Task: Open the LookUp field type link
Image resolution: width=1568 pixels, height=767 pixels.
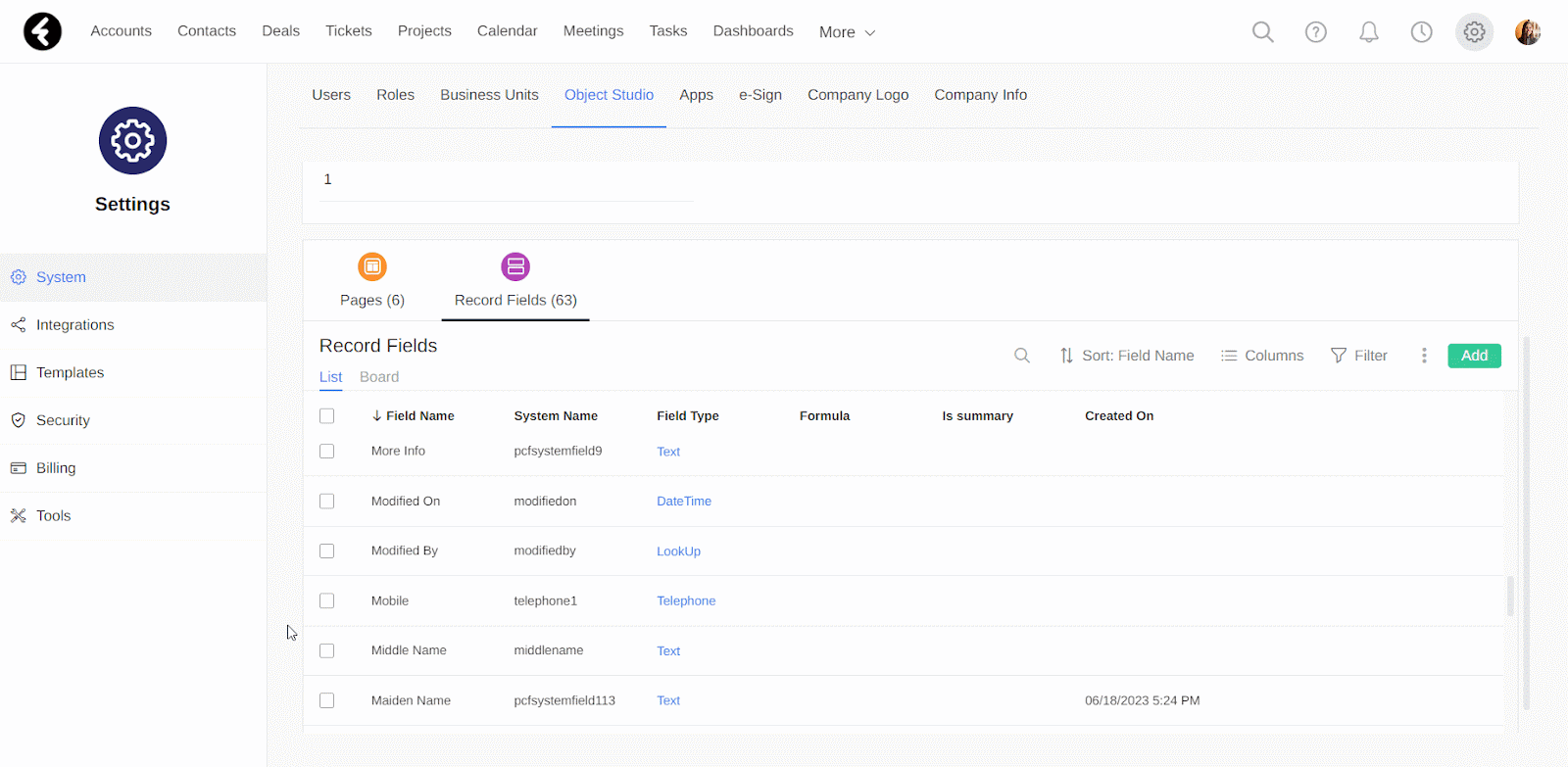Action: point(678,551)
